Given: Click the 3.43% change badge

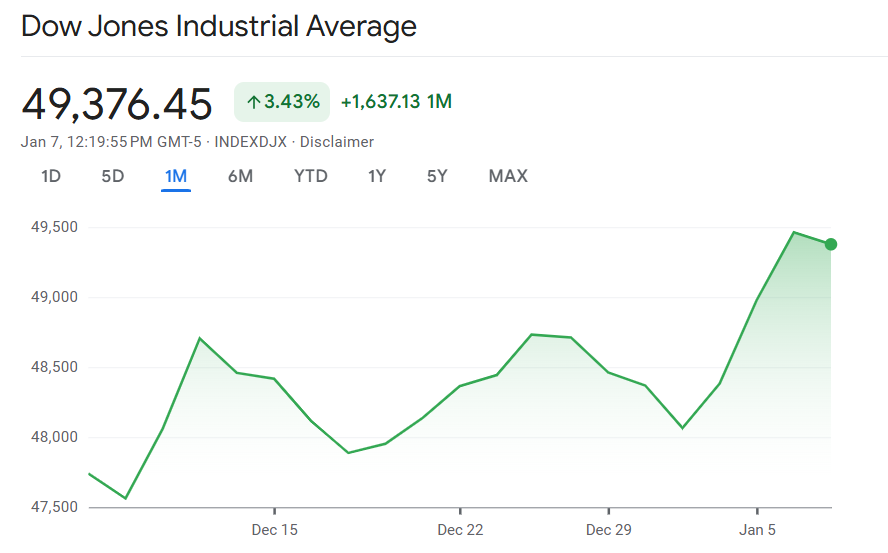Looking at the screenshot, I should pyautogui.click(x=282, y=102).
